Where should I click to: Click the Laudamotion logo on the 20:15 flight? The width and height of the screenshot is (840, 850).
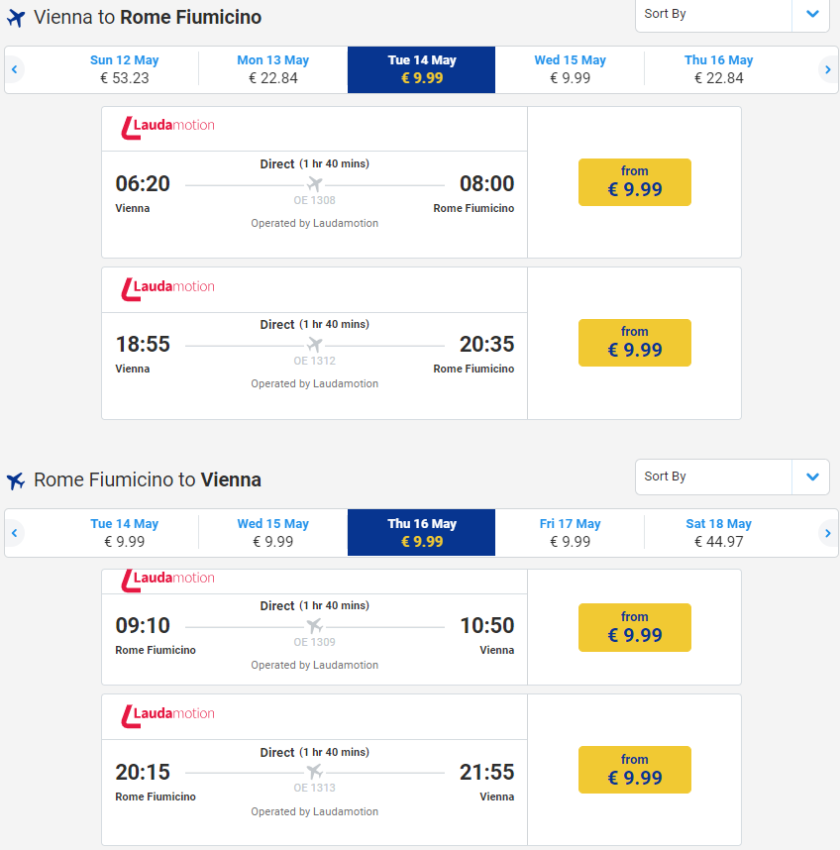click(168, 714)
